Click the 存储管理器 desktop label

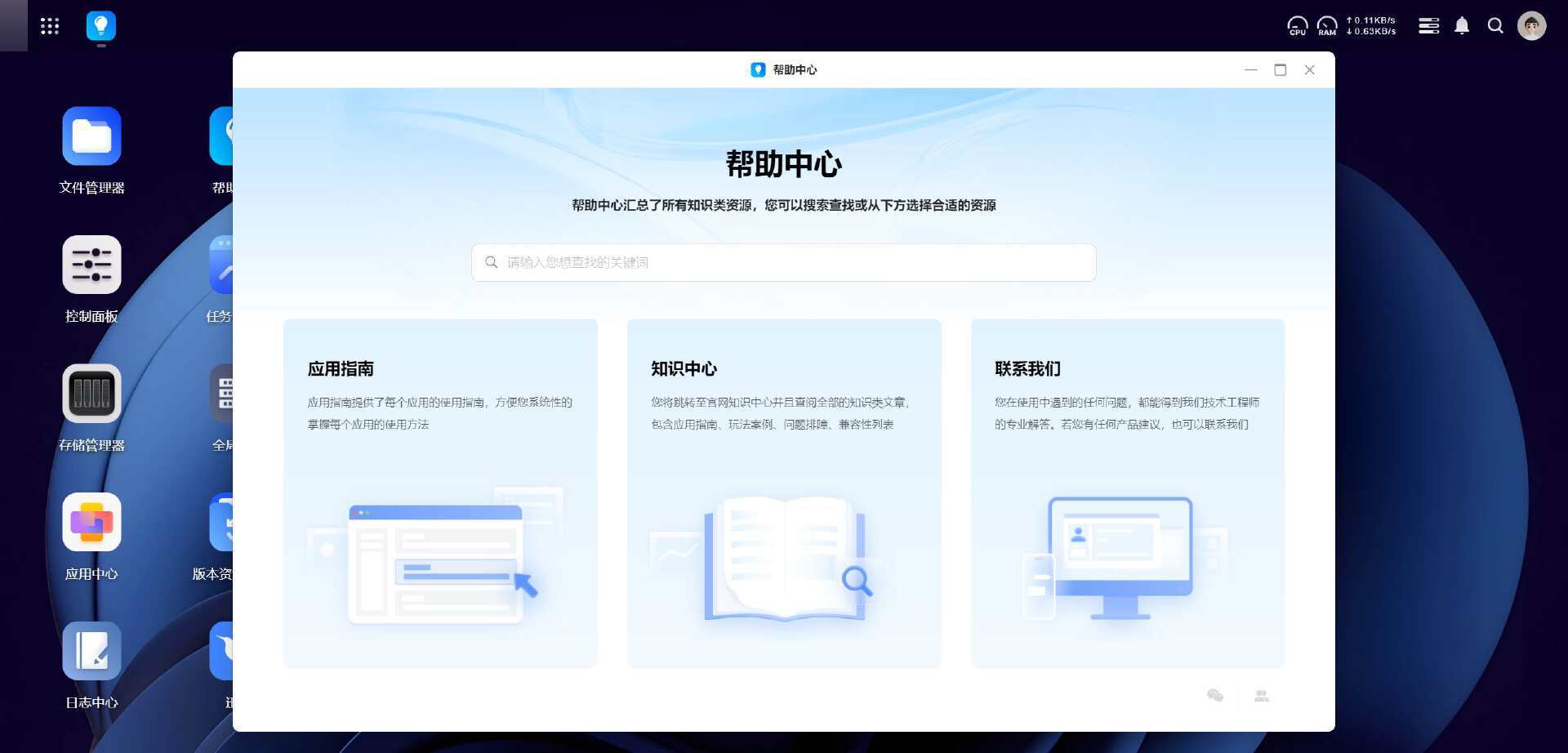coord(91,445)
